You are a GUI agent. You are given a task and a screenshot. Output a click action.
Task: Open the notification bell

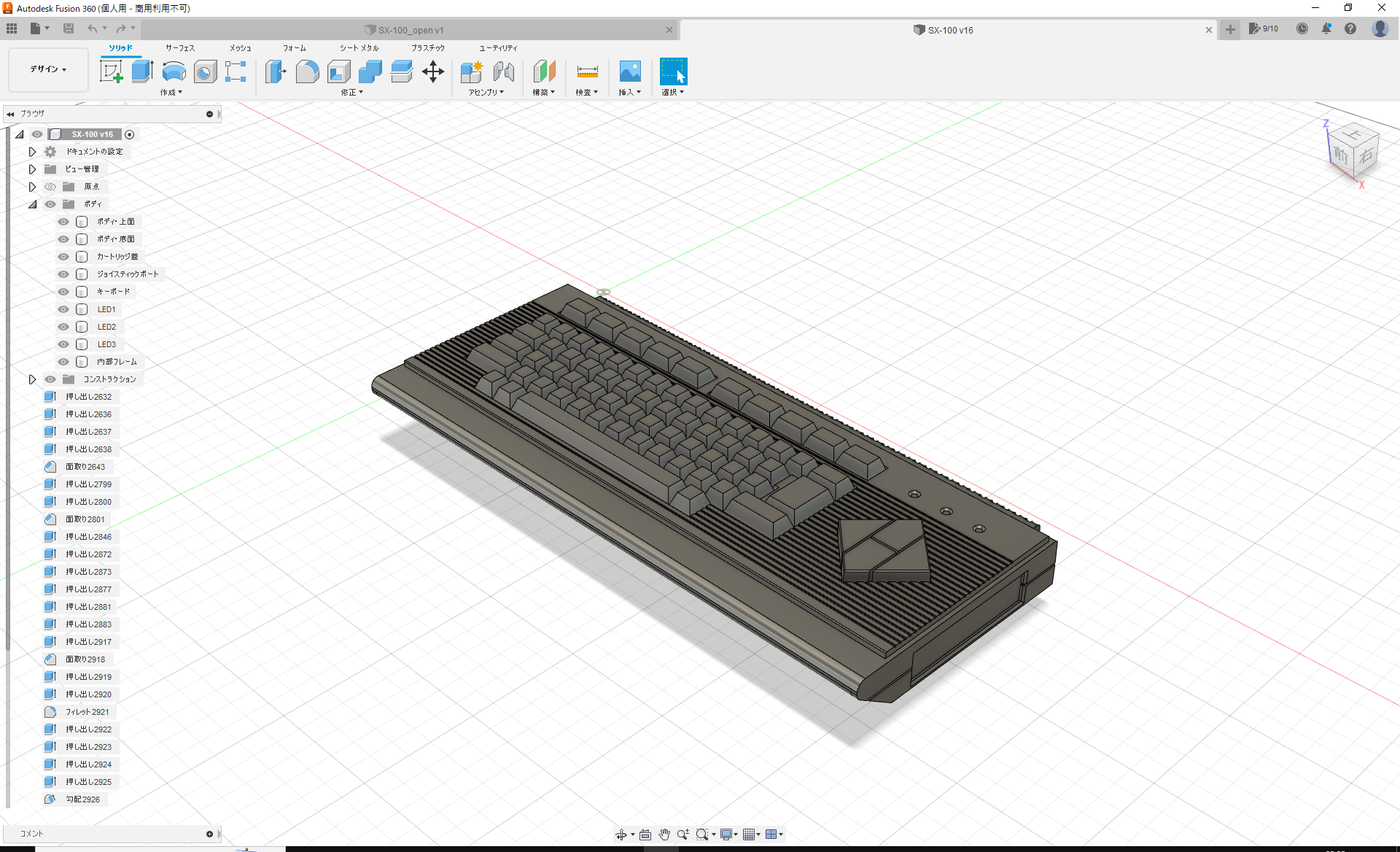pyautogui.click(x=1327, y=28)
